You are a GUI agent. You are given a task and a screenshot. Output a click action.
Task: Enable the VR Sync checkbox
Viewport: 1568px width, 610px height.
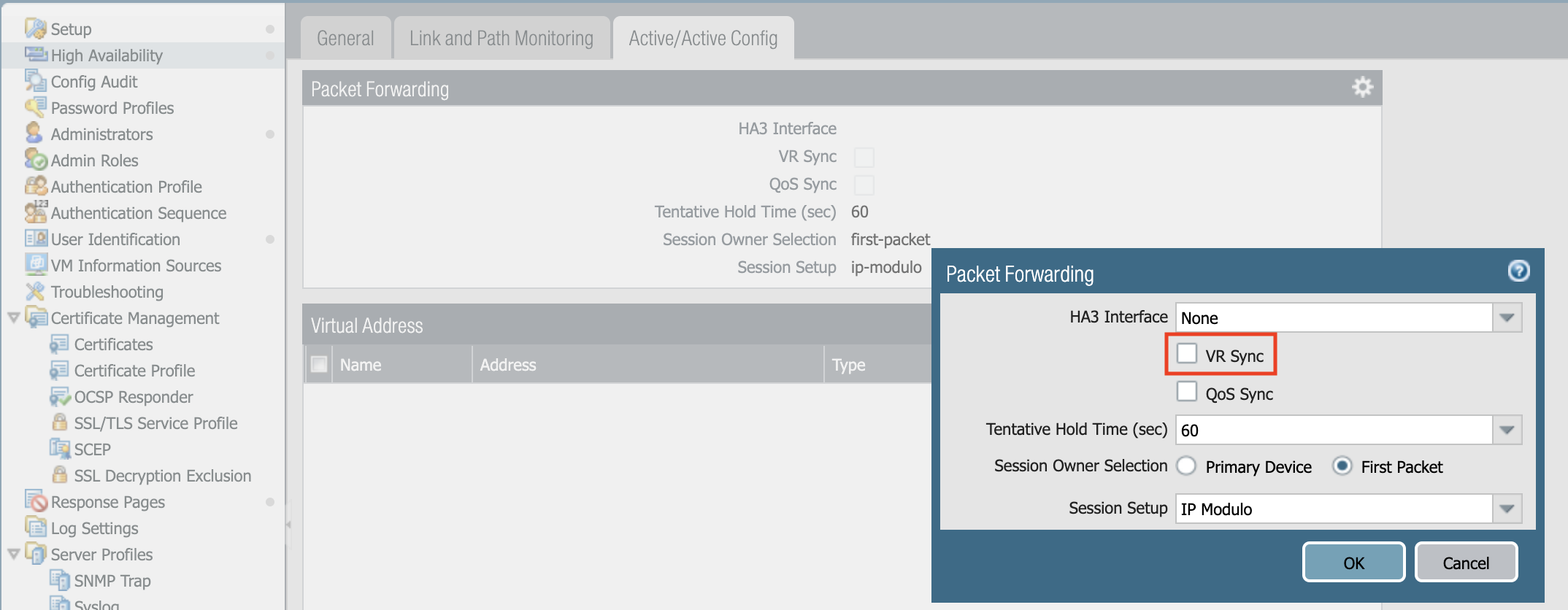(x=1187, y=354)
